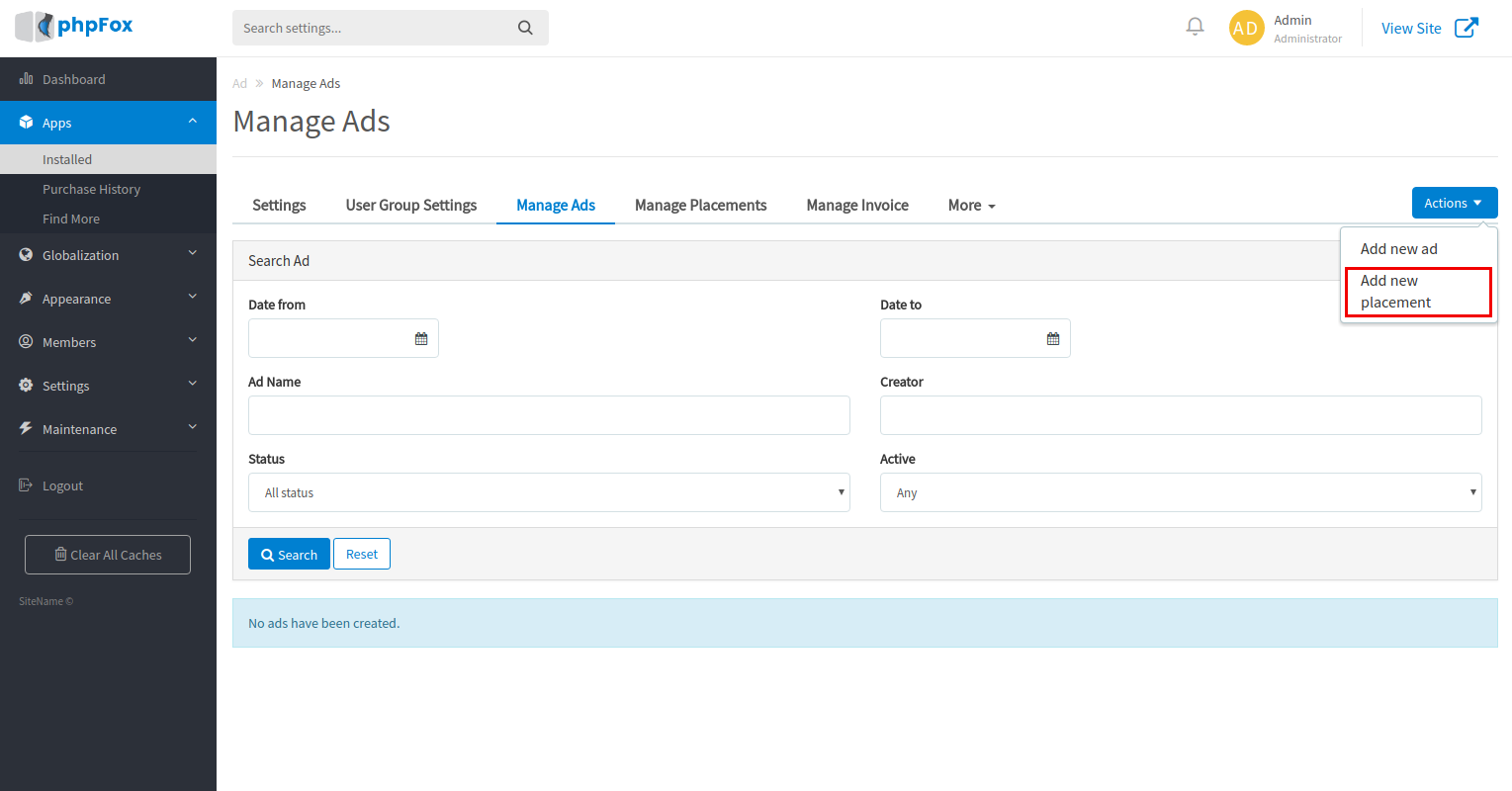Switch to Manage Placements tab
This screenshot has width=1512, height=791.
(700, 206)
